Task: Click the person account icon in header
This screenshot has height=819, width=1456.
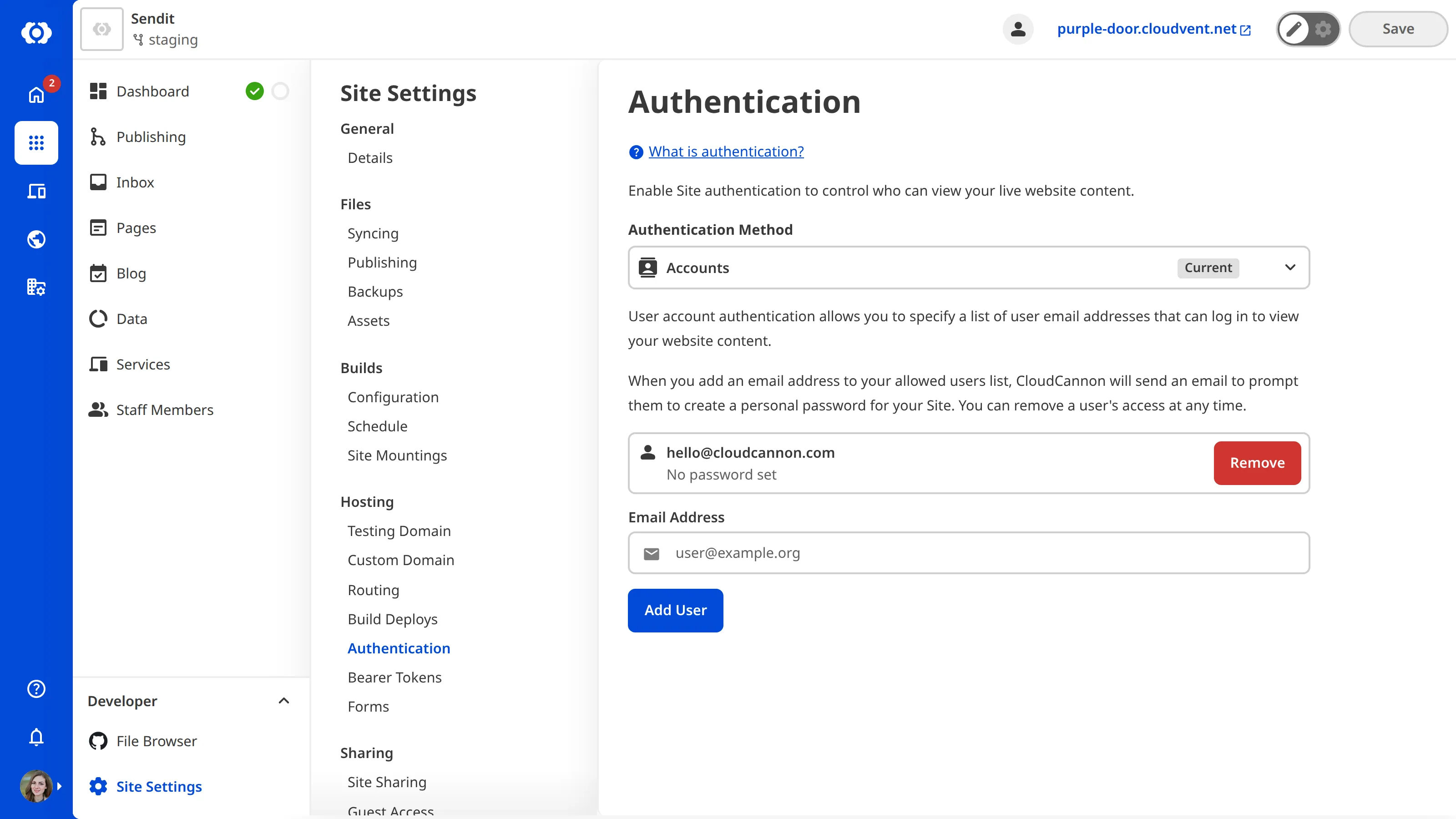Action: 1018,29
